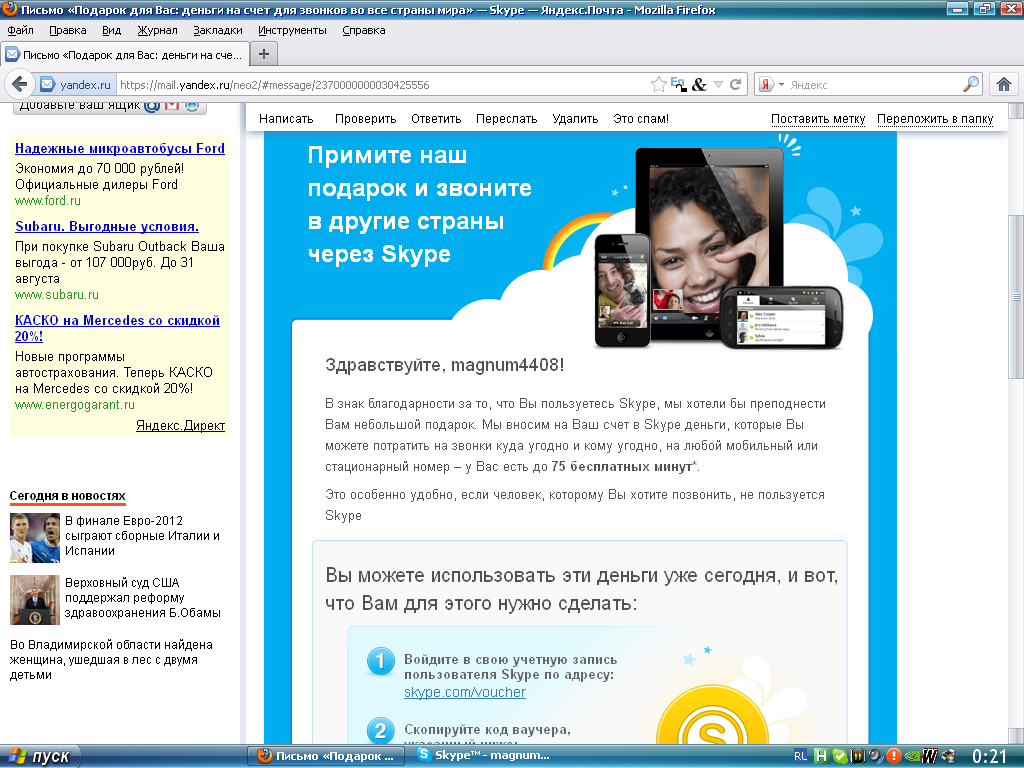Open news 'Во Владимирской области найдена женщина'
This screenshot has width=1024, height=768.
coord(111,660)
